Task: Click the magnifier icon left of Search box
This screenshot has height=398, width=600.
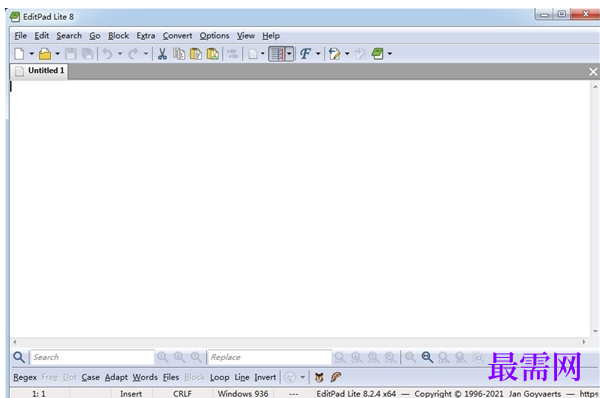Action: tap(19, 357)
